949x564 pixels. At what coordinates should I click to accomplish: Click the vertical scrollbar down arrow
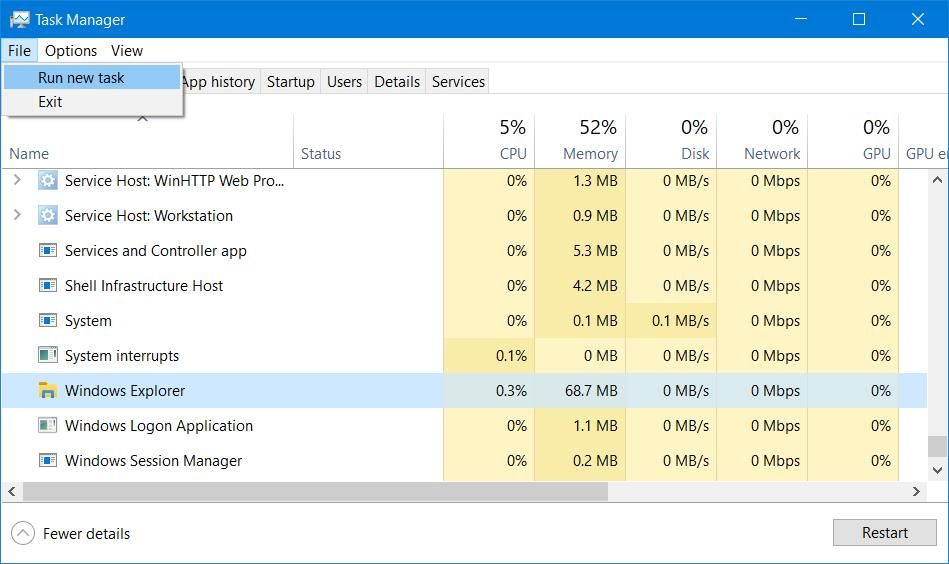938,470
